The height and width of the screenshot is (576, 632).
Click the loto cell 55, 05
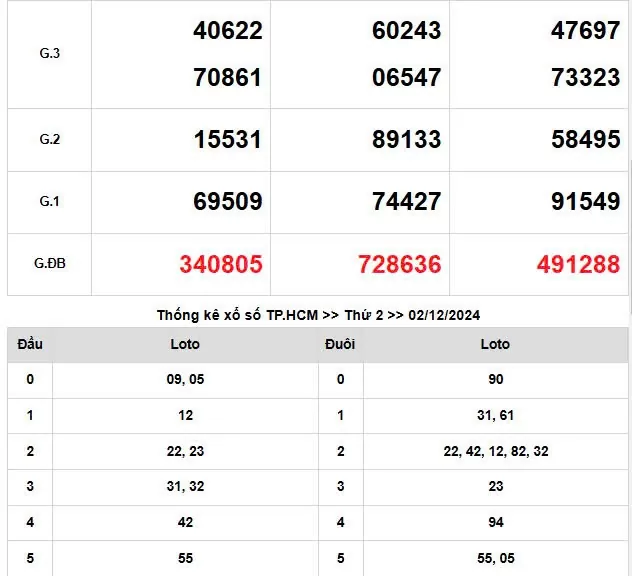(x=496, y=558)
